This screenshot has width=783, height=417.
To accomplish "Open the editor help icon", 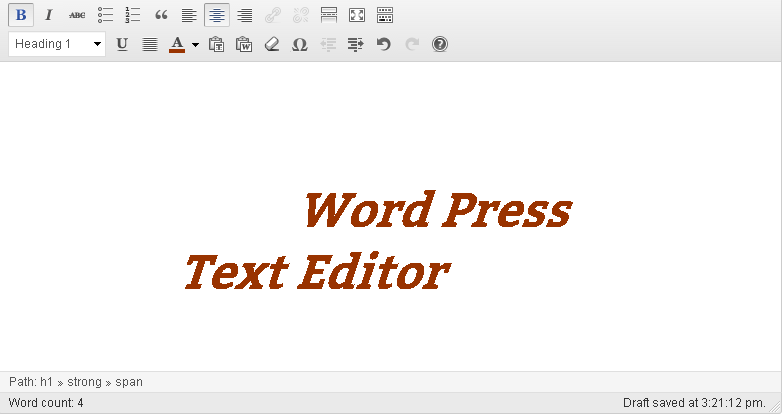I will (x=439, y=44).
